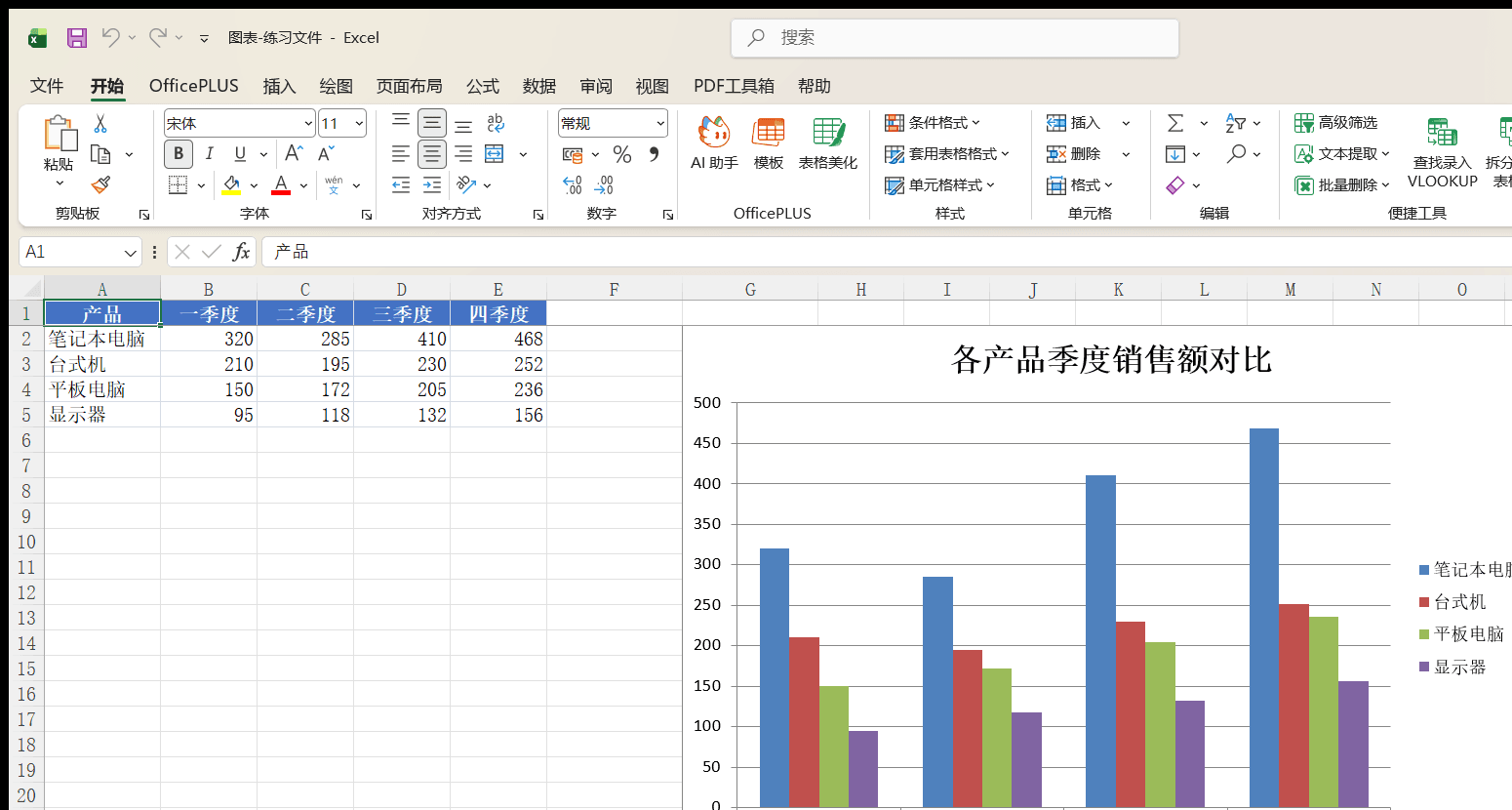This screenshot has width=1512, height=810.
Task: Undo the last action
Action: (x=110, y=37)
